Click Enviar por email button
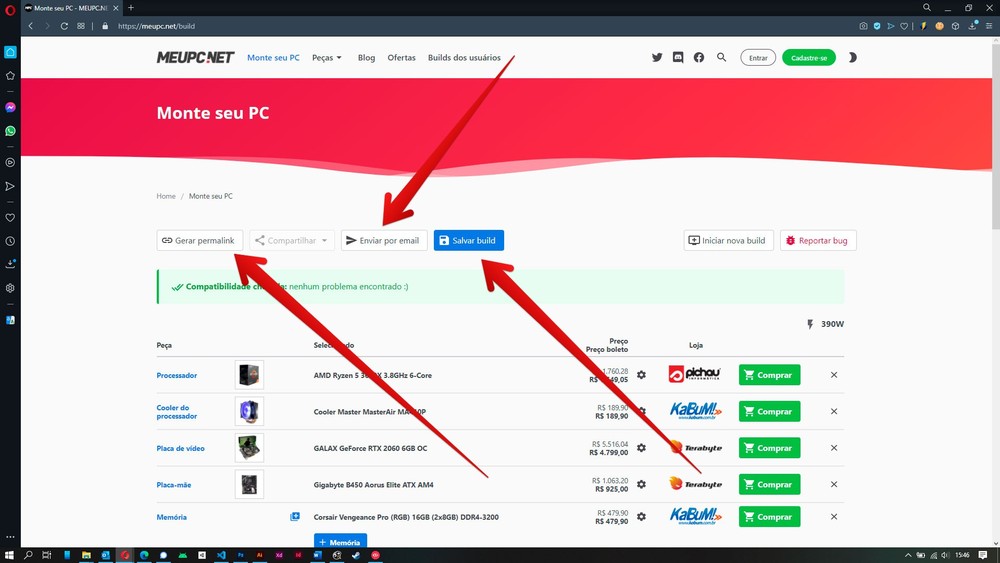Image resolution: width=1000 pixels, height=563 pixels. [384, 240]
